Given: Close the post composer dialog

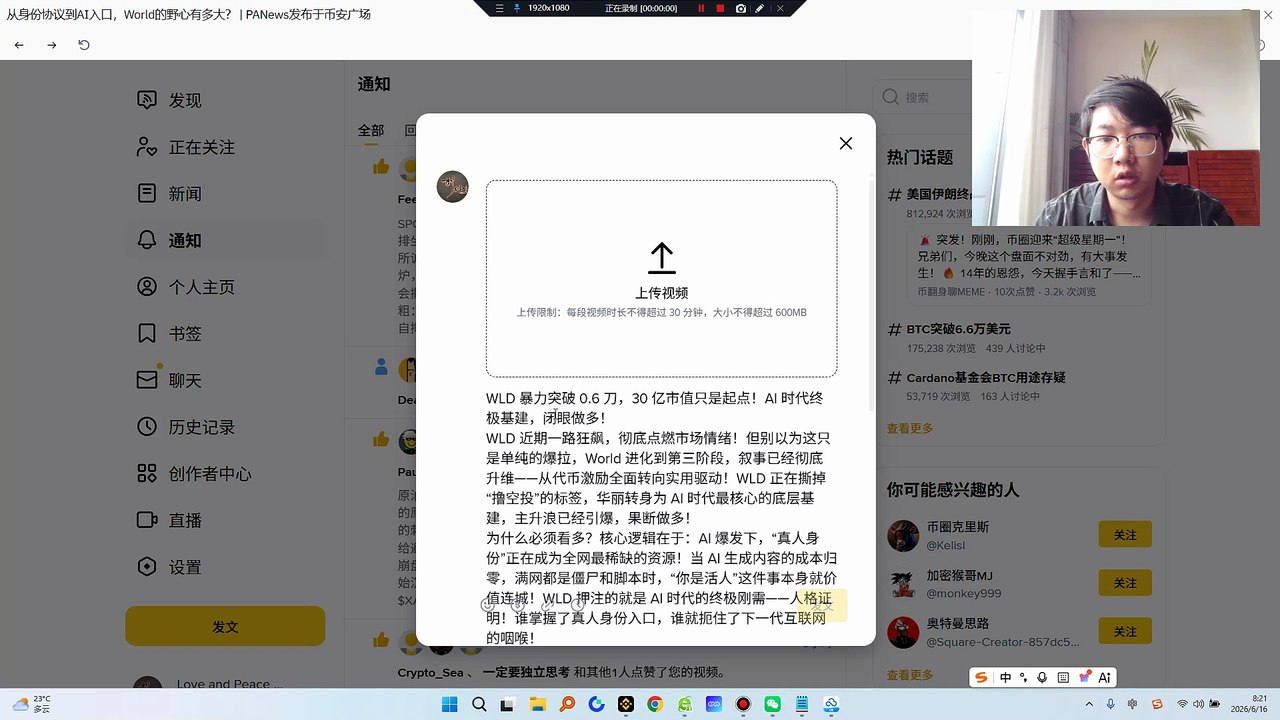Looking at the screenshot, I should [x=846, y=143].
